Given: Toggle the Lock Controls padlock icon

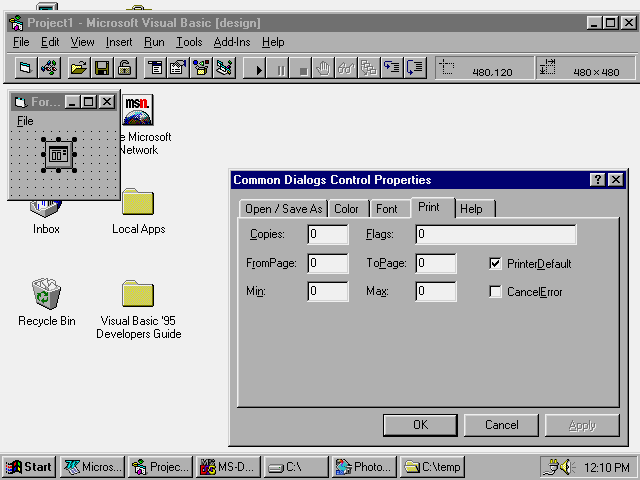Looking at the screenshot, I should pyautogui.click(x=124, y=68).
